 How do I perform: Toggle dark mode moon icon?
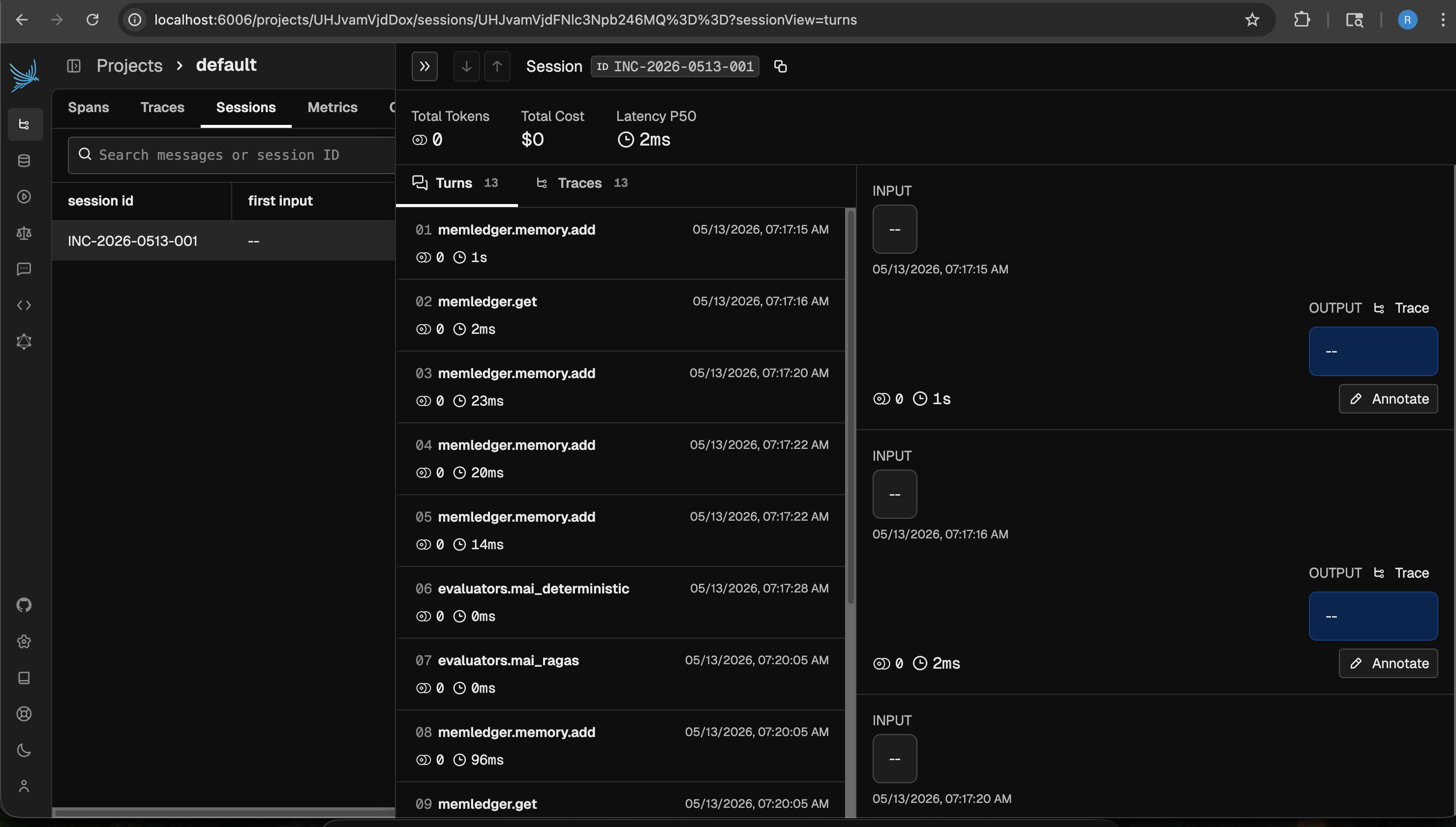click(25, 750)
